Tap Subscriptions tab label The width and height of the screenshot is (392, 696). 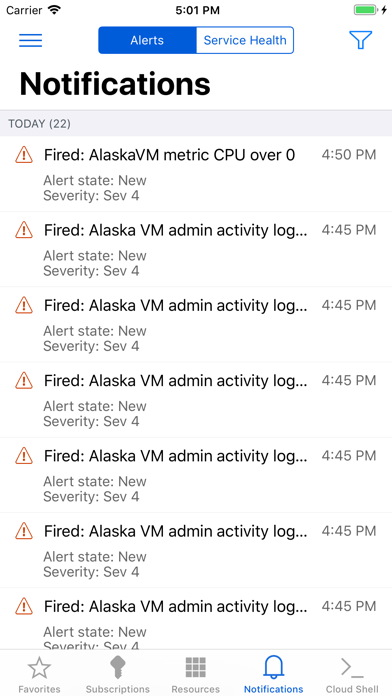[x=118, y=689]
